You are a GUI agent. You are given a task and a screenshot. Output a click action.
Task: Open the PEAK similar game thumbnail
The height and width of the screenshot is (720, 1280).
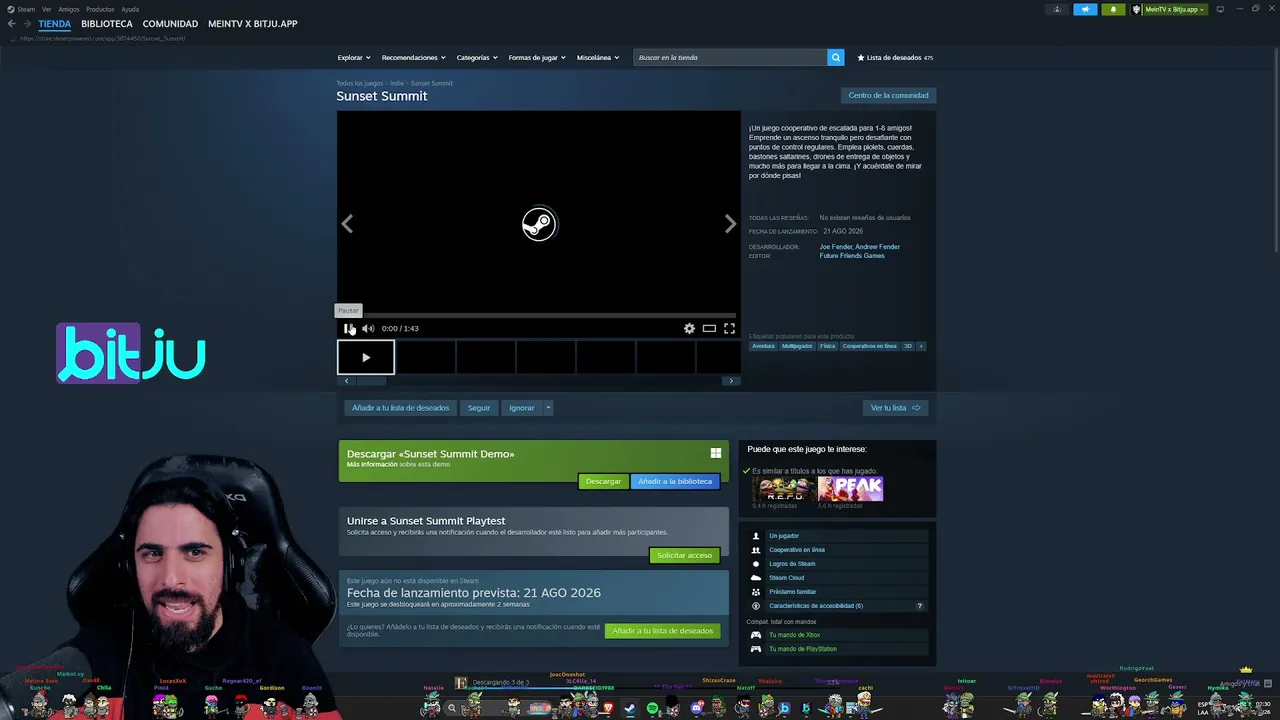coord(850,488)
